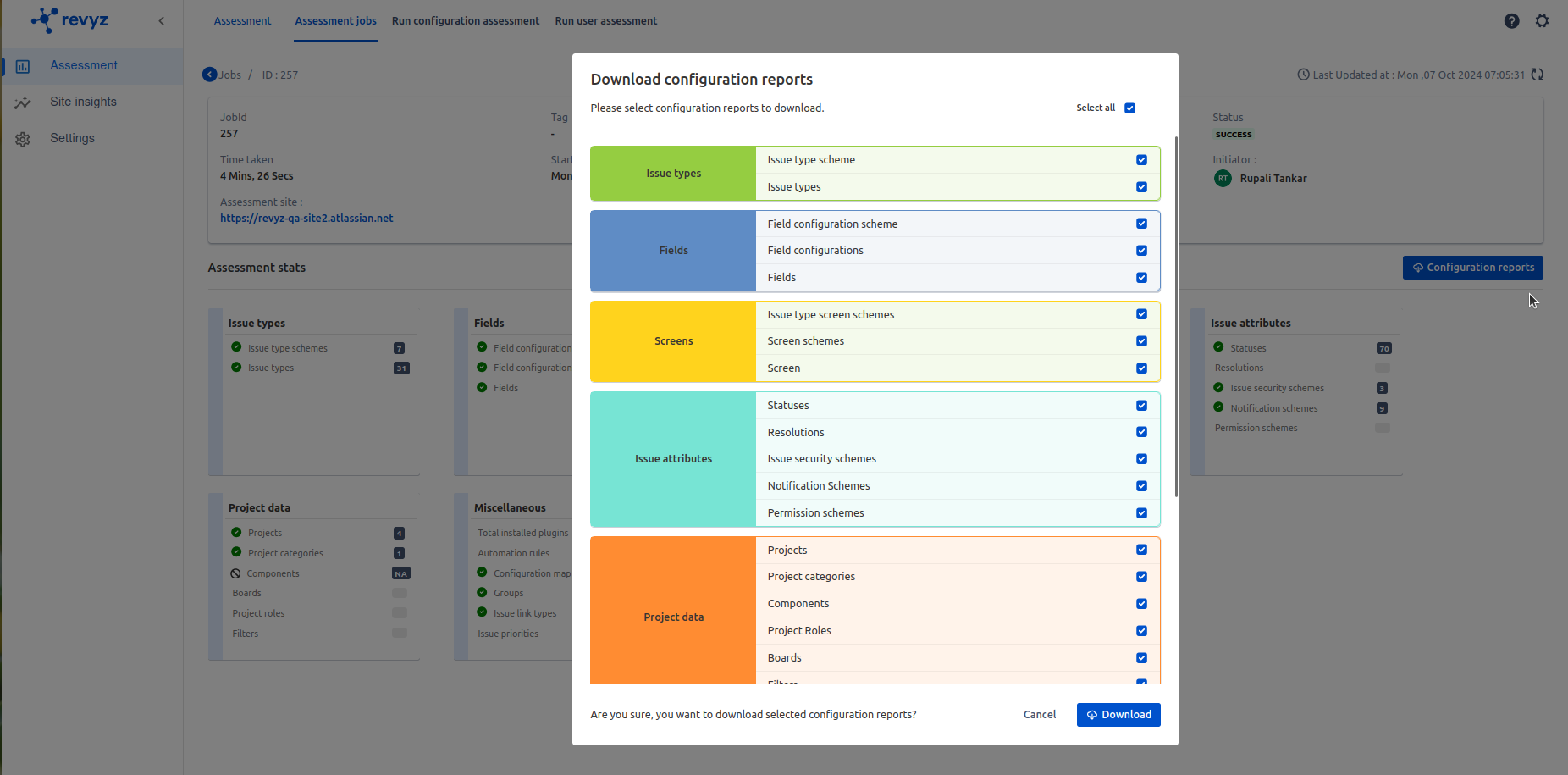The height and width of the screenshot is (775, 1568).
Task: Uncheck the Issue type scheme checkbox
Action: coord(1141,160)
